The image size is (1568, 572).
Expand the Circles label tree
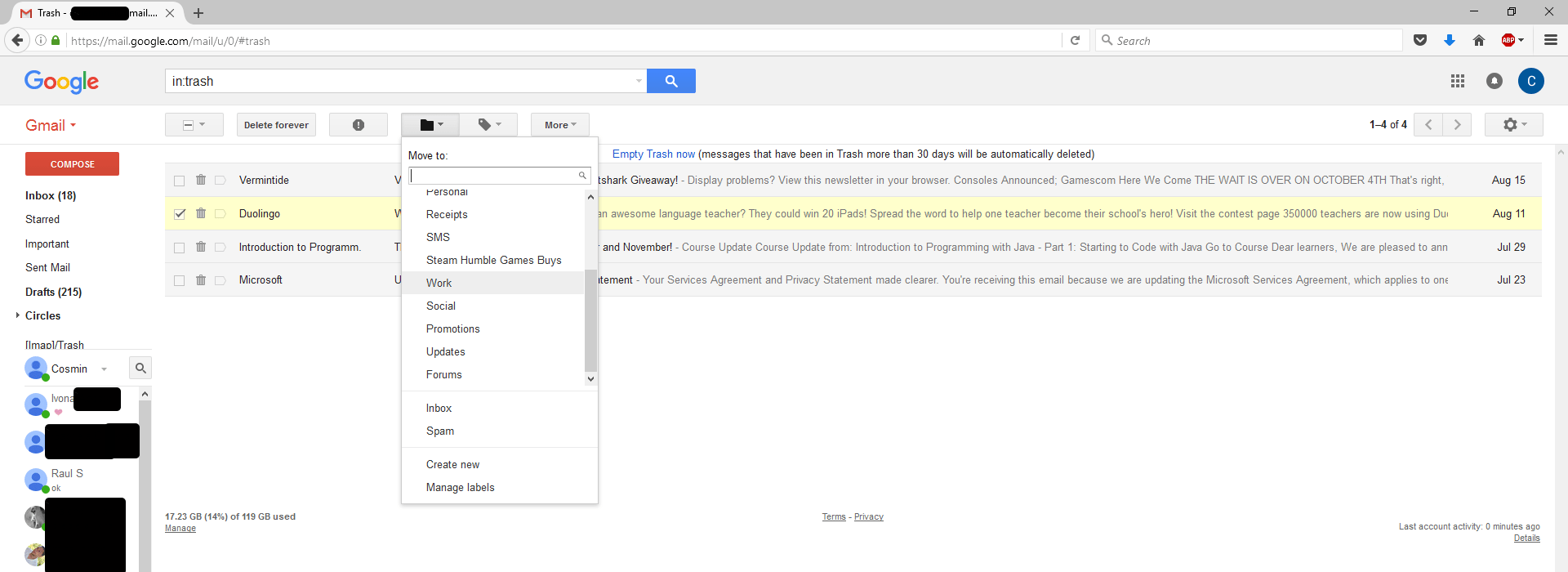(x=18, y=315)
